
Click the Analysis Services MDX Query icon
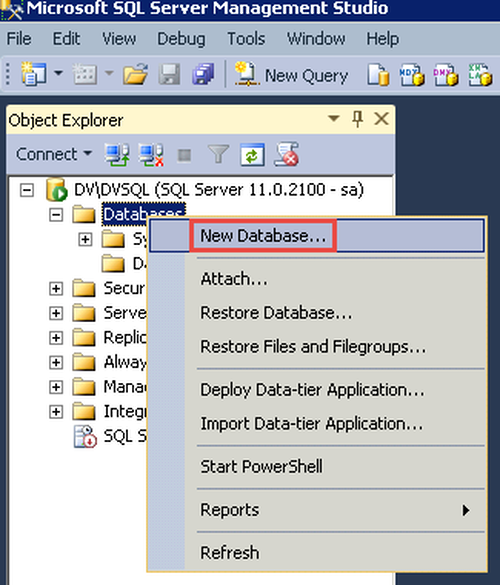pos(412,75)
